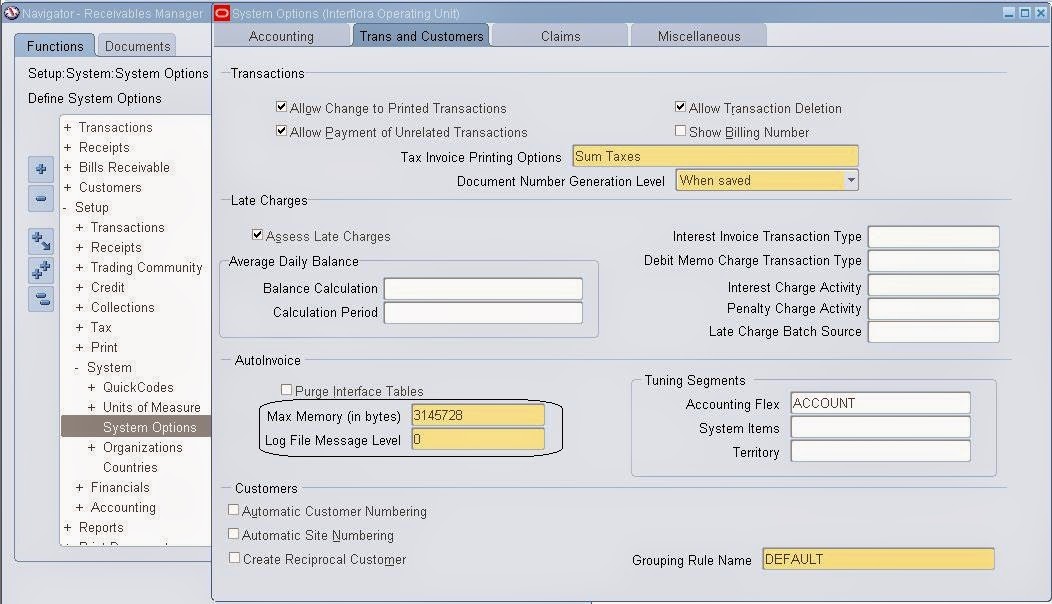This screenshot has width=1052, height=604.
Task: Open the Claims tab
Action: pos(561,36)
